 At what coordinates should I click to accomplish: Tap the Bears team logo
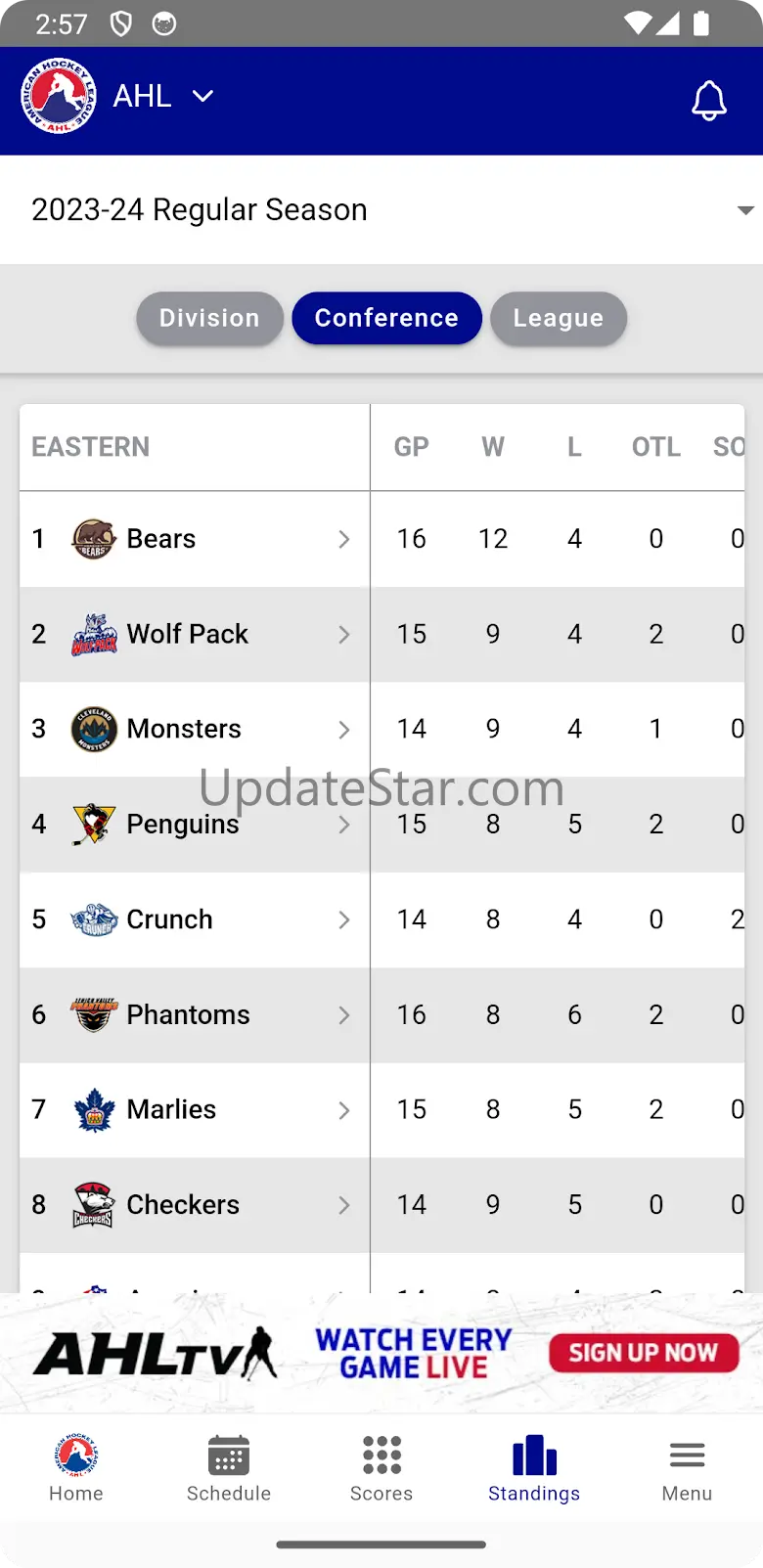[94, 539]
